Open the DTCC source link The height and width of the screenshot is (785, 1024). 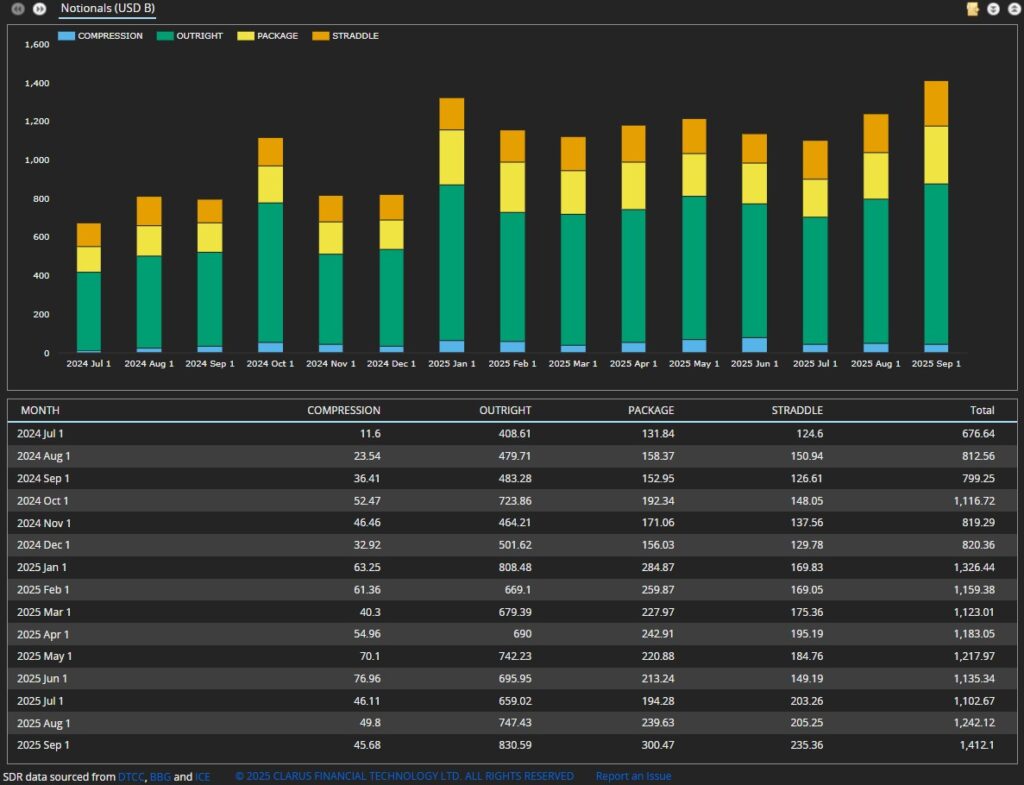[131, 776]
